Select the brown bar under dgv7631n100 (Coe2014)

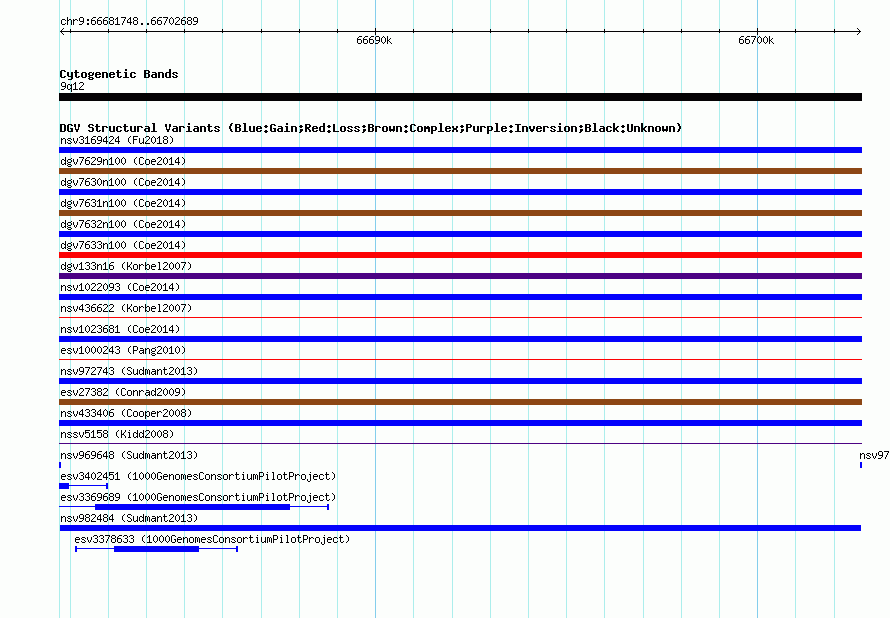460,213
